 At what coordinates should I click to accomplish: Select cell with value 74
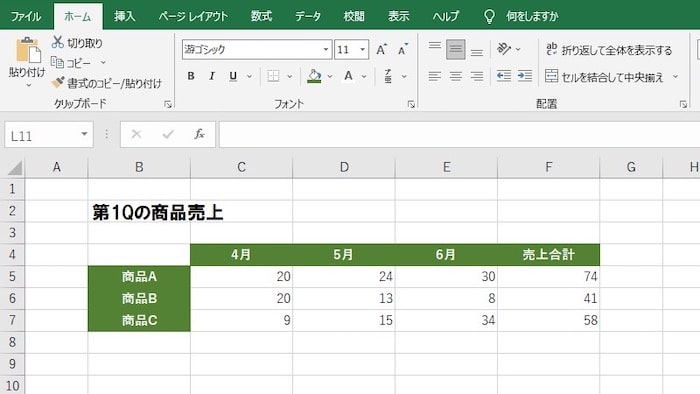549,277
